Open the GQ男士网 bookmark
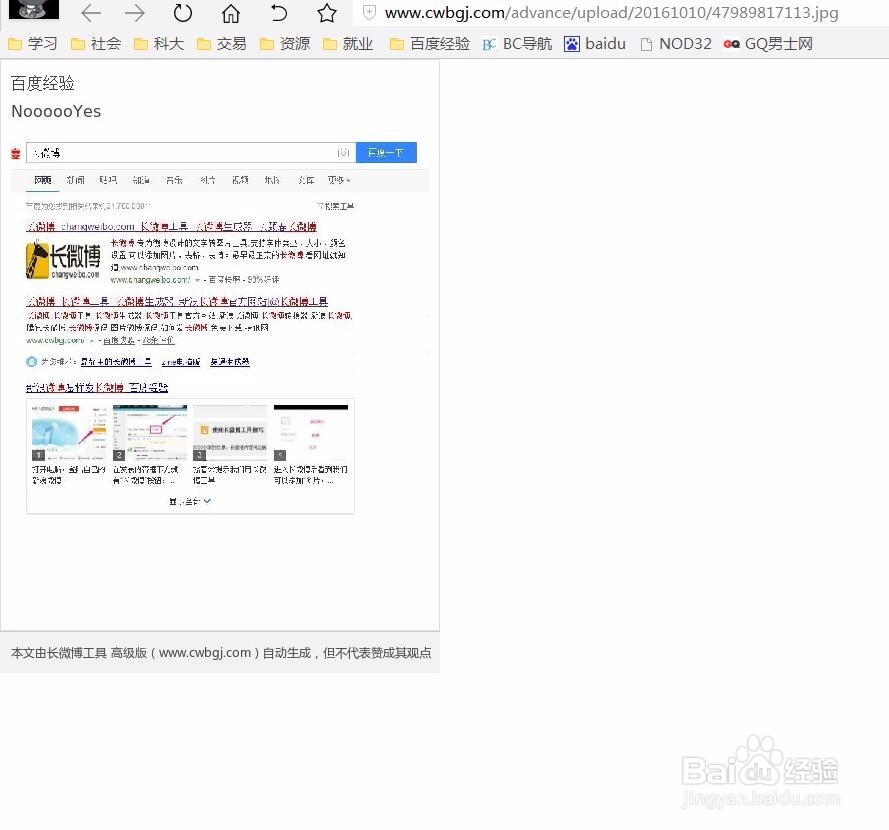The width and height of the screenshot is (889, 830). [x=768, y=44]
